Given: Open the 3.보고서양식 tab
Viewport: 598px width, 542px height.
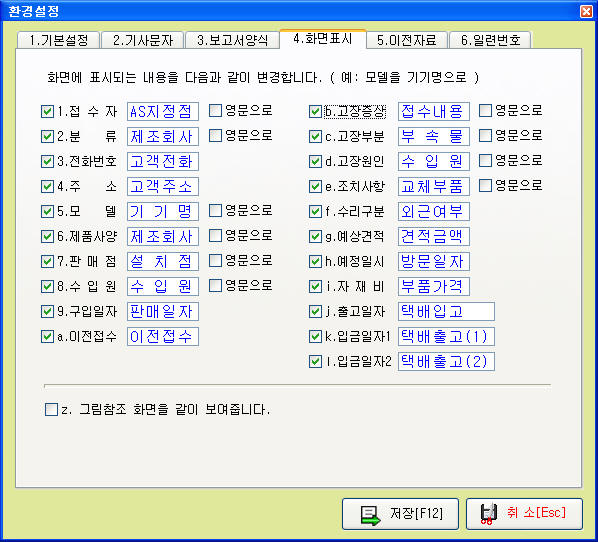Looking at the screenshot, I should point(233,40).
